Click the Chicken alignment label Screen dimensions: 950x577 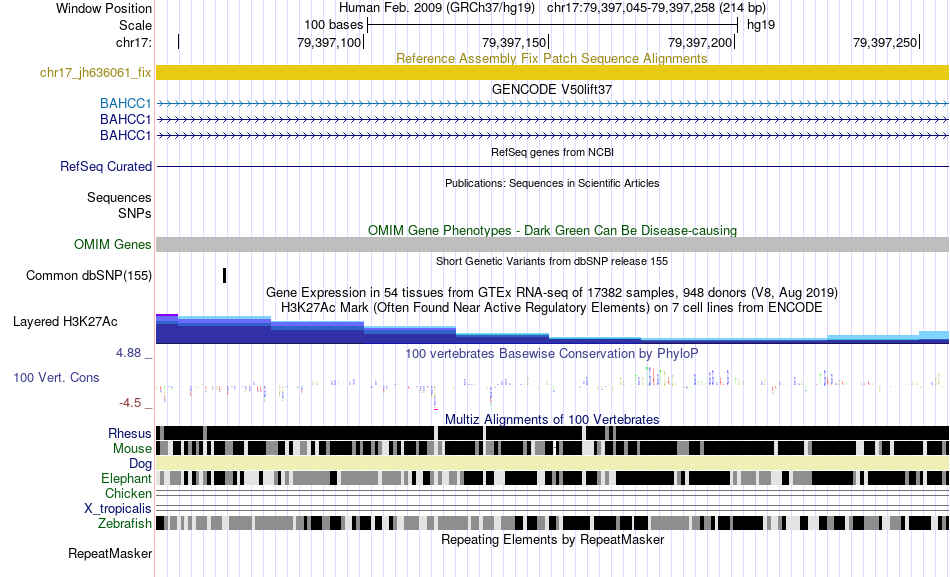(x=128, y=493)
